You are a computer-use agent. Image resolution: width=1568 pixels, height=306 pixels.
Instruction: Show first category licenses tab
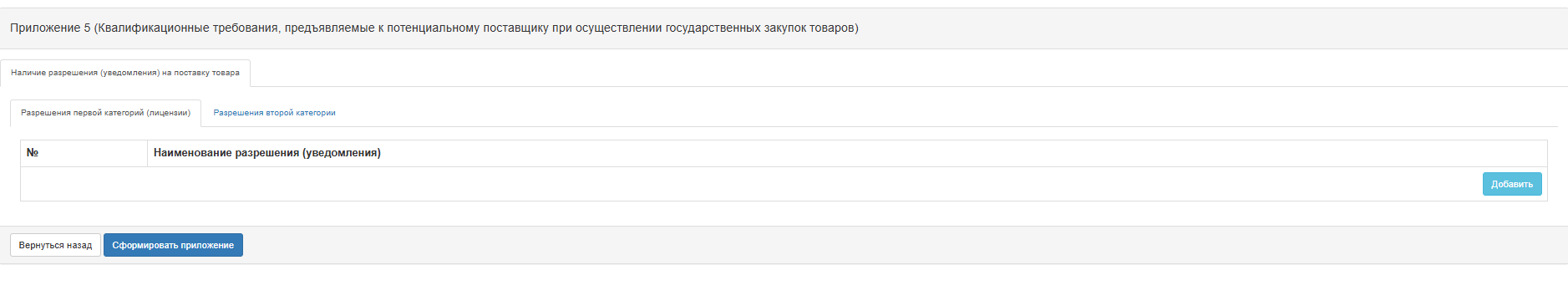[x=105, y=113]
